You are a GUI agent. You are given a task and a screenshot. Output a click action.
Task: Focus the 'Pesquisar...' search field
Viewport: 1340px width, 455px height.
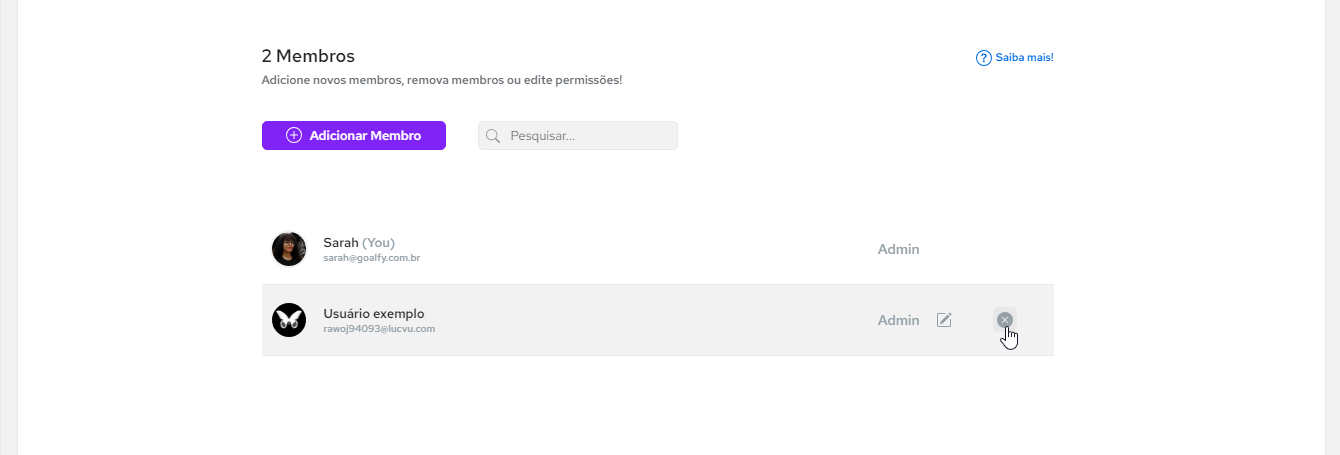click(578, 136)
